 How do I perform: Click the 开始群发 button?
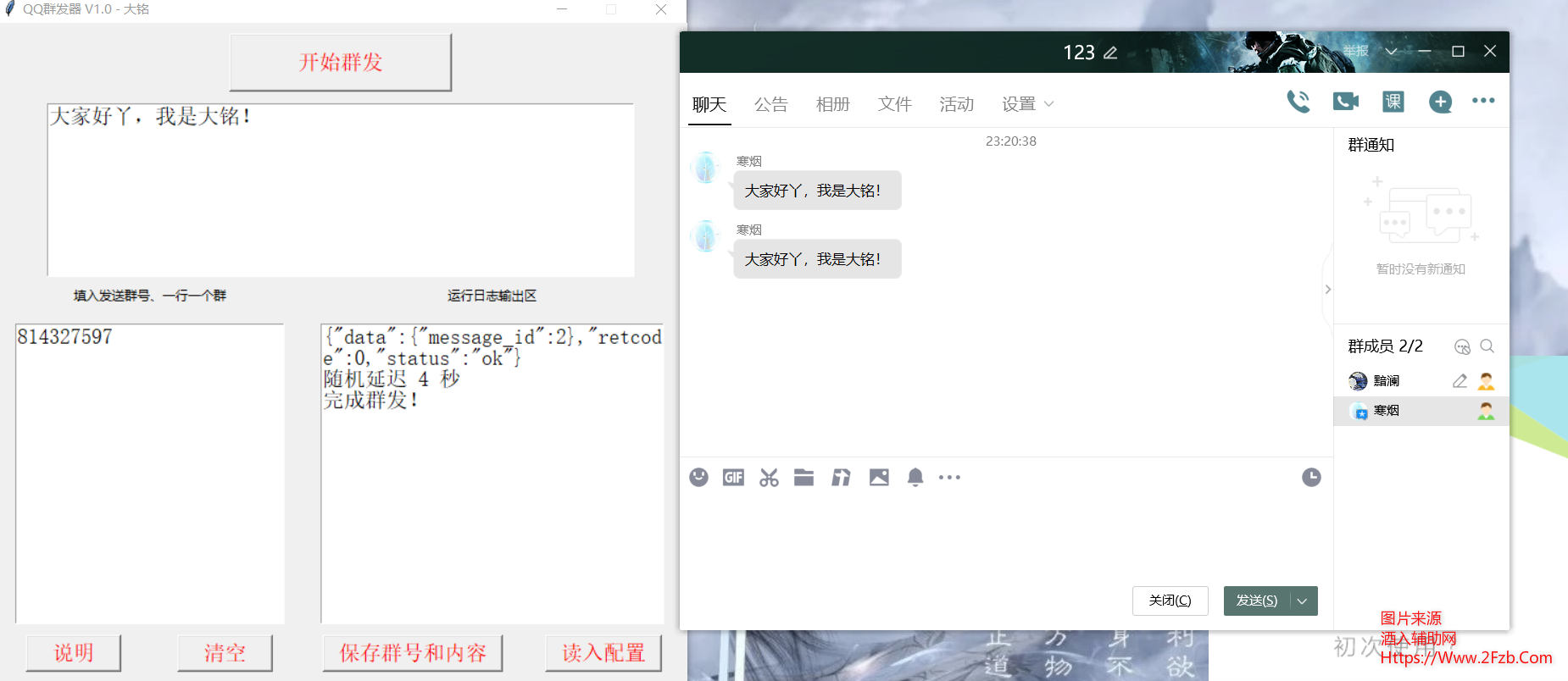[341, 62]
